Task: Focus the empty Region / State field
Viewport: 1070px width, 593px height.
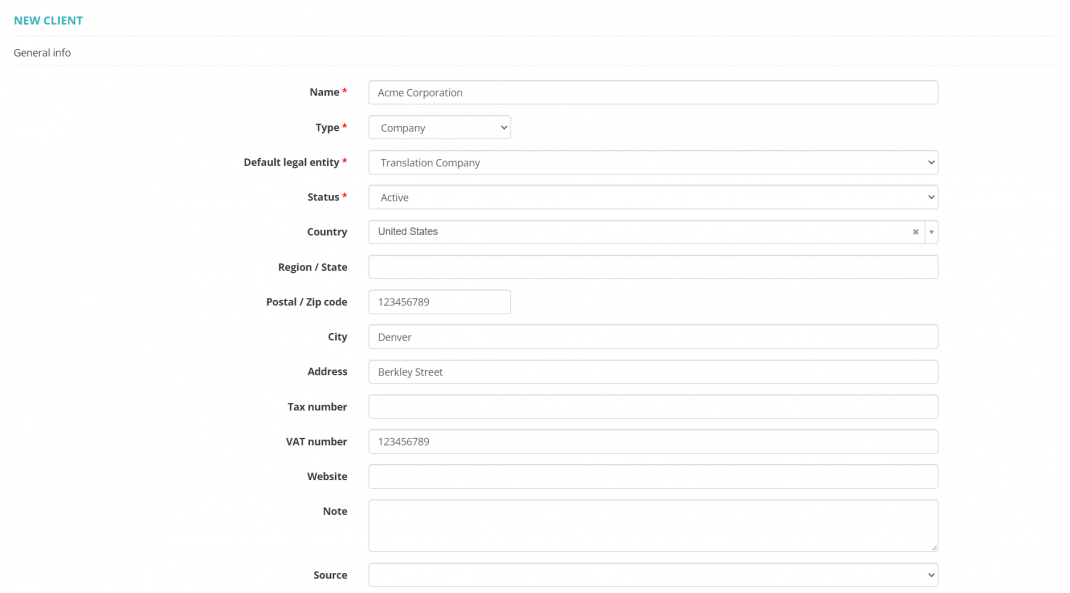Action: pyautogui.click(x=652, y=267)
